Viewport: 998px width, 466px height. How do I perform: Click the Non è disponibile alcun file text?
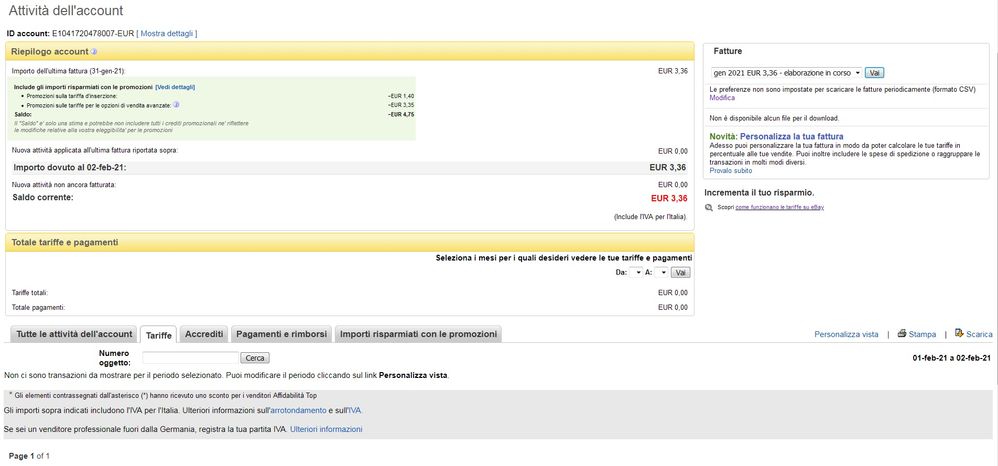point(775,118)
